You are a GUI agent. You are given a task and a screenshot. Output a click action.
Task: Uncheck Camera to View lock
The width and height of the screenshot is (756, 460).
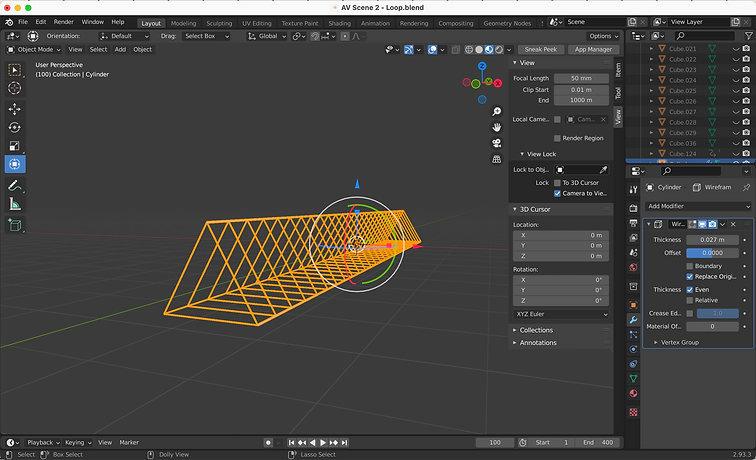click(x=557, y=193)
